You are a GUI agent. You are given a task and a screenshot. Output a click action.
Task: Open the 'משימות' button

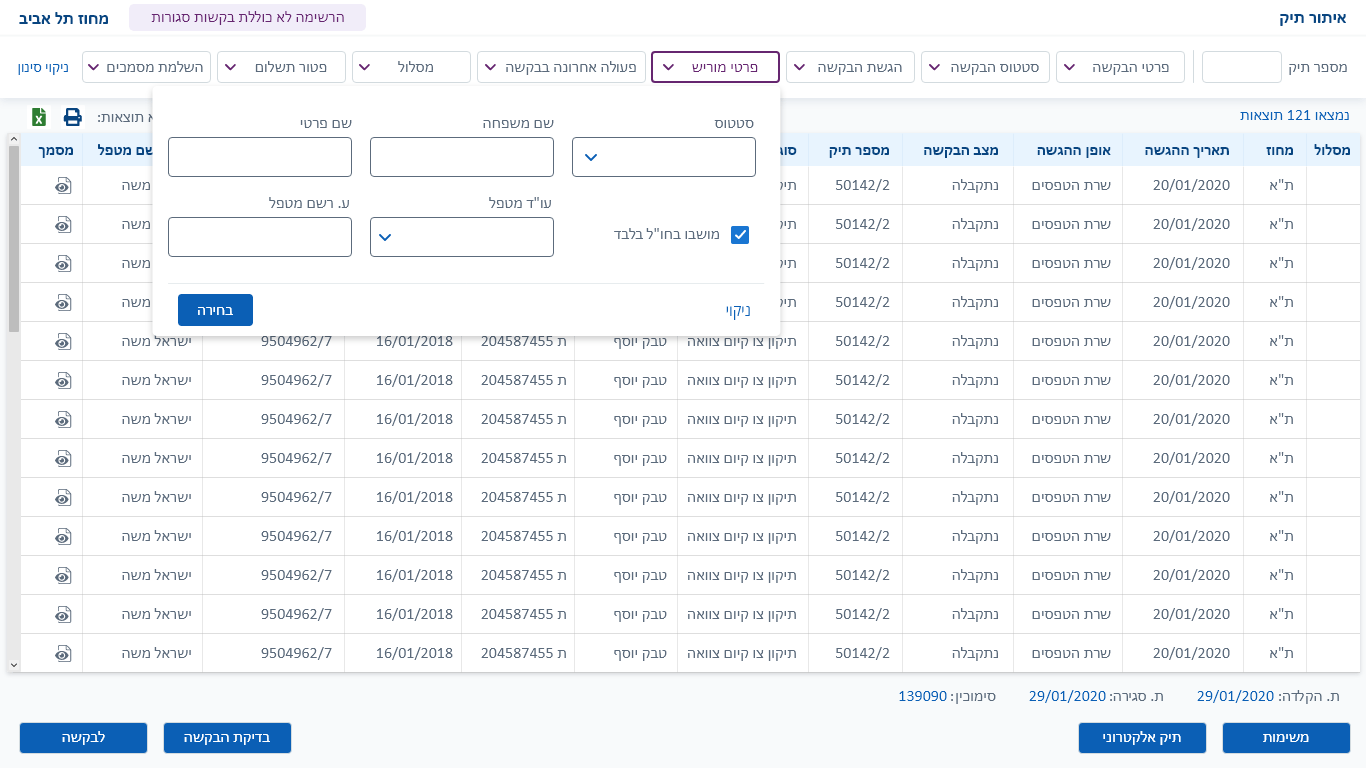(1286, 738)
